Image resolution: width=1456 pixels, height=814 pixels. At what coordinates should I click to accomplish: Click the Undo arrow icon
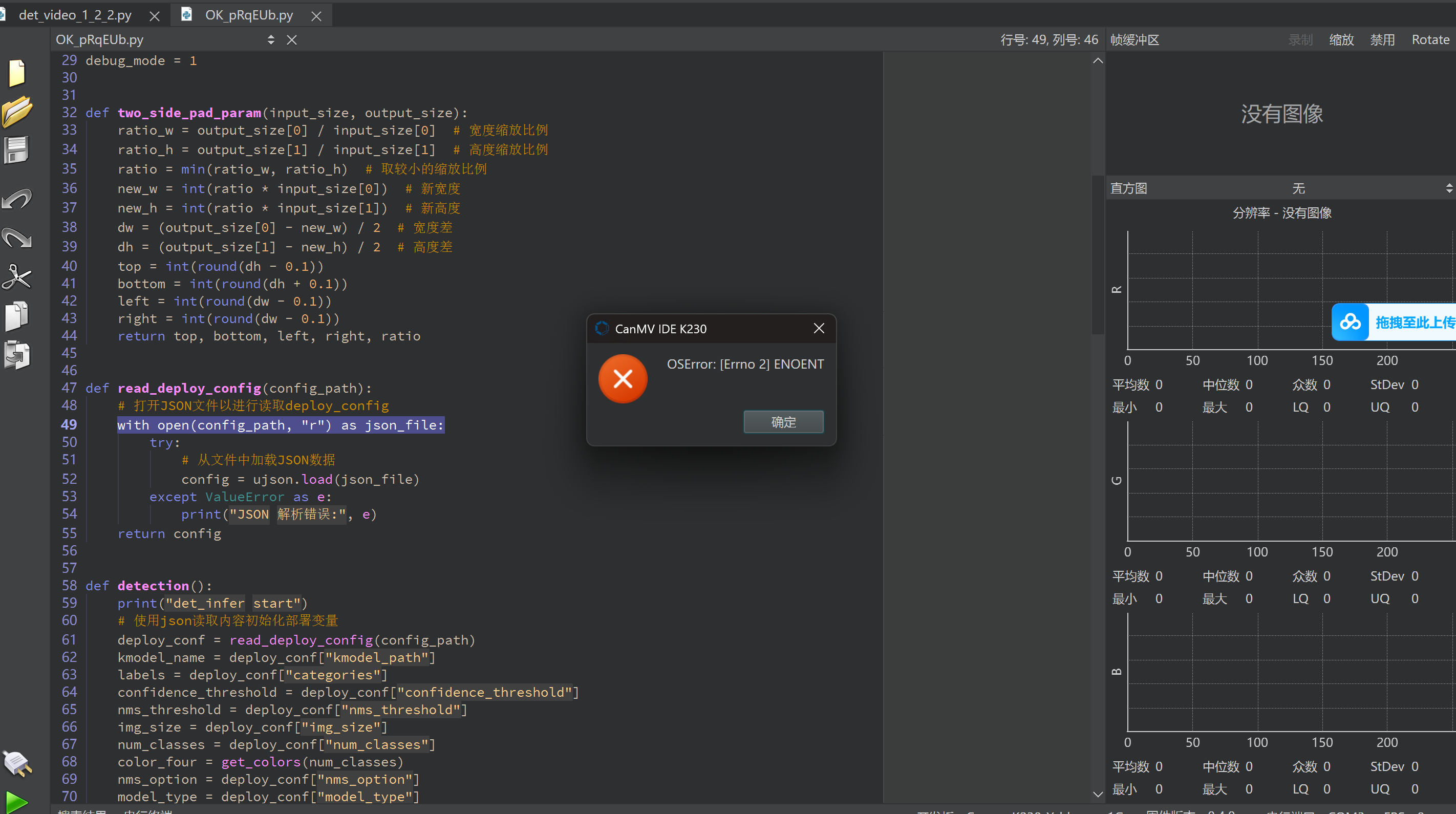point(17,199)
